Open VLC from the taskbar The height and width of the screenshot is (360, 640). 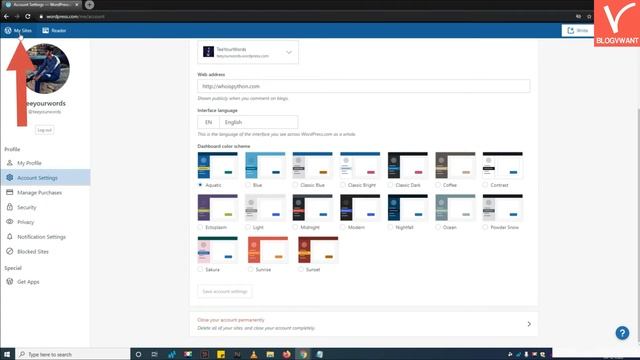(253, 354)
